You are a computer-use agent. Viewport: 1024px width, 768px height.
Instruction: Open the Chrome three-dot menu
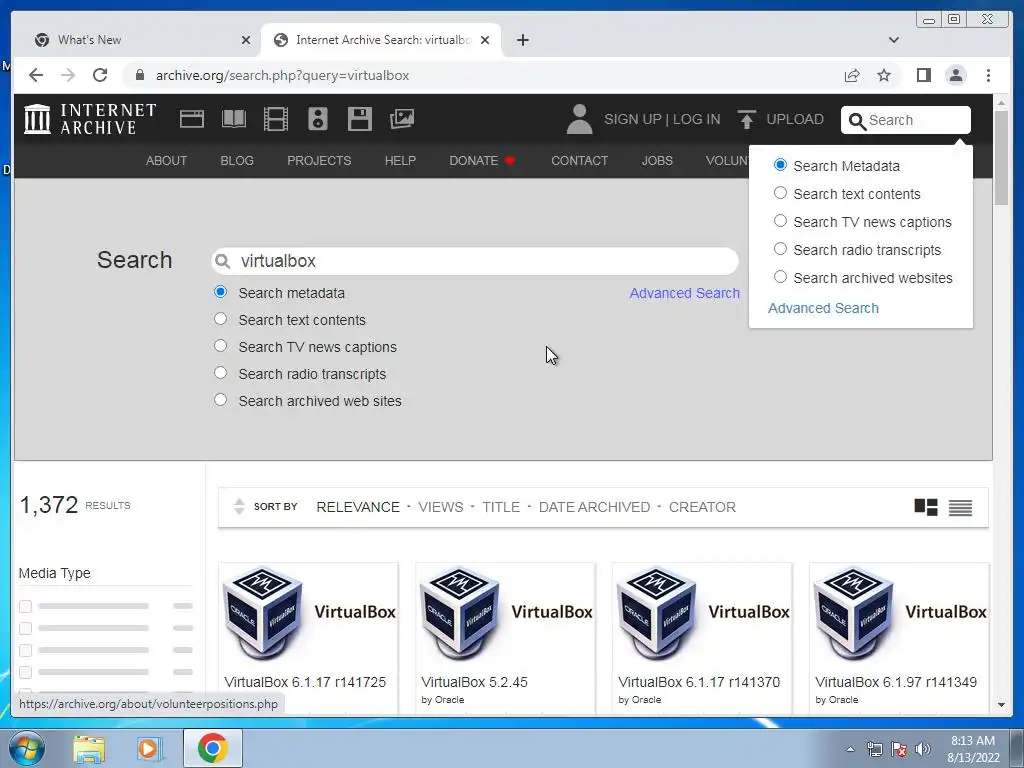click(x=988, y=75)
